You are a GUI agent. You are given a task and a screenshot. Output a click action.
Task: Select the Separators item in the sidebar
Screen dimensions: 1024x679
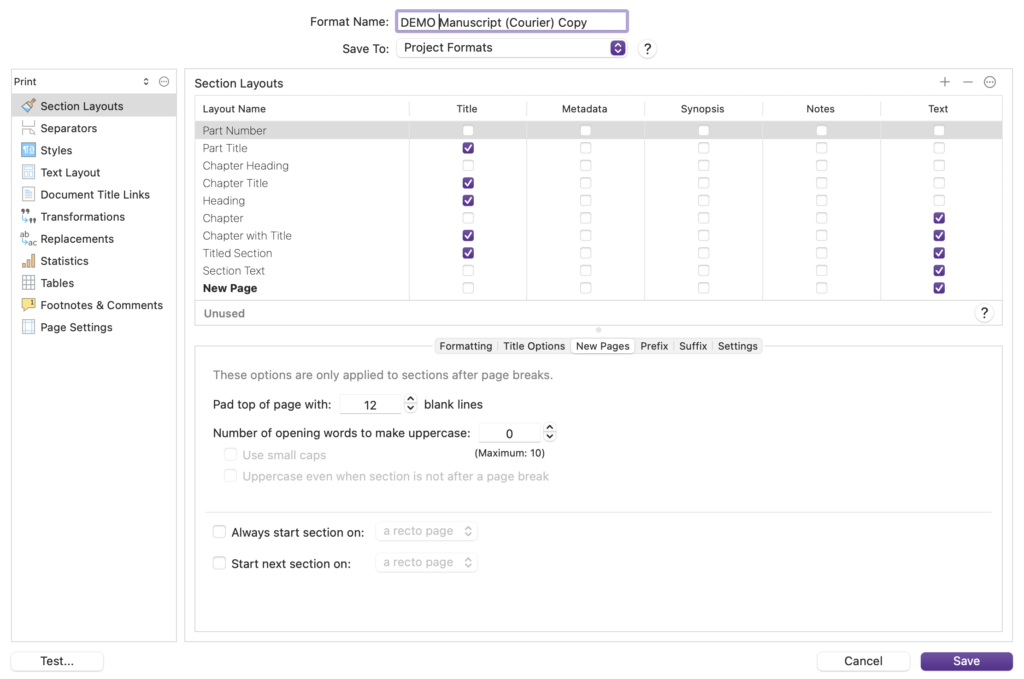[70, 127]
